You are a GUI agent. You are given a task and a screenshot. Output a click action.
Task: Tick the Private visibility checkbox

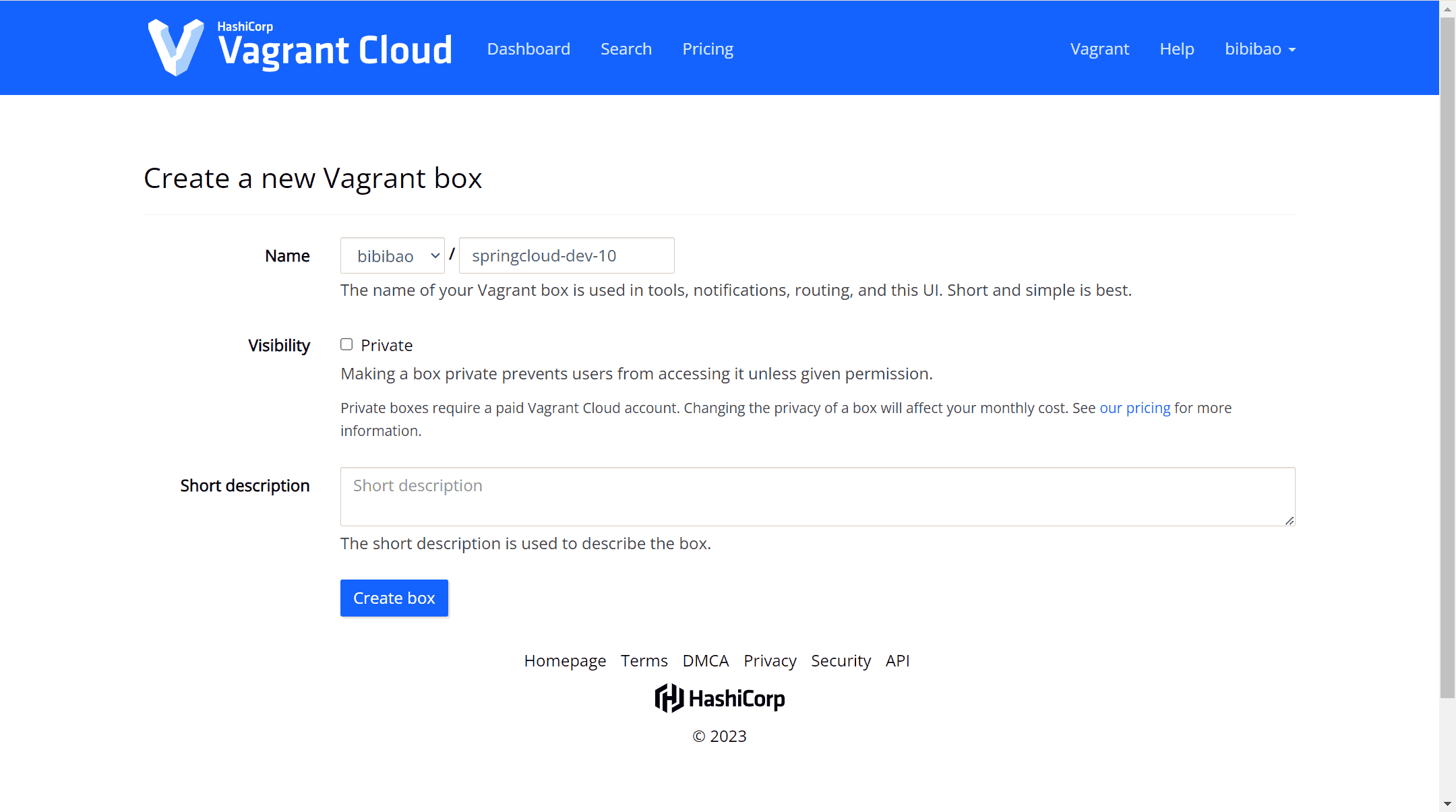pos(346,344)
